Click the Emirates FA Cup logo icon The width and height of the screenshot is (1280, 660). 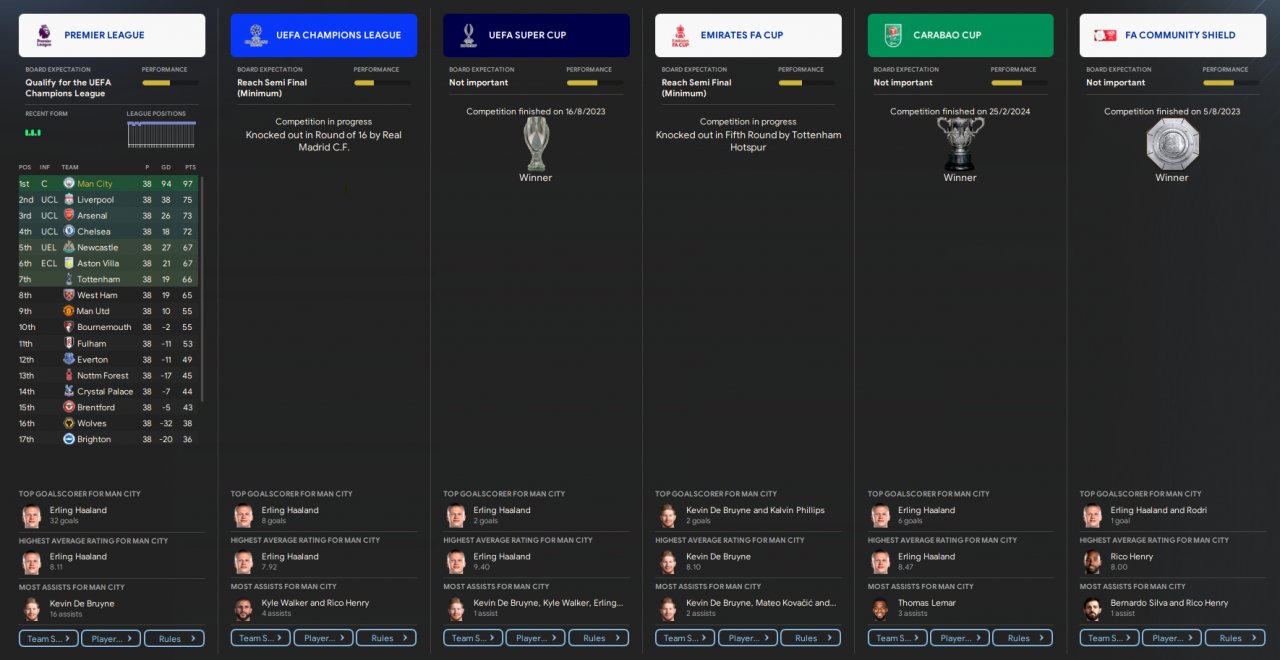click(680, 36)
